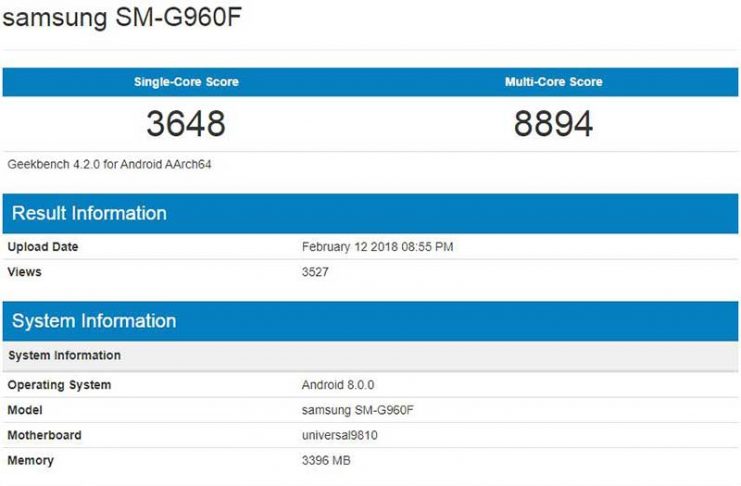Click the views count 3527

click(x=315, y=272)
